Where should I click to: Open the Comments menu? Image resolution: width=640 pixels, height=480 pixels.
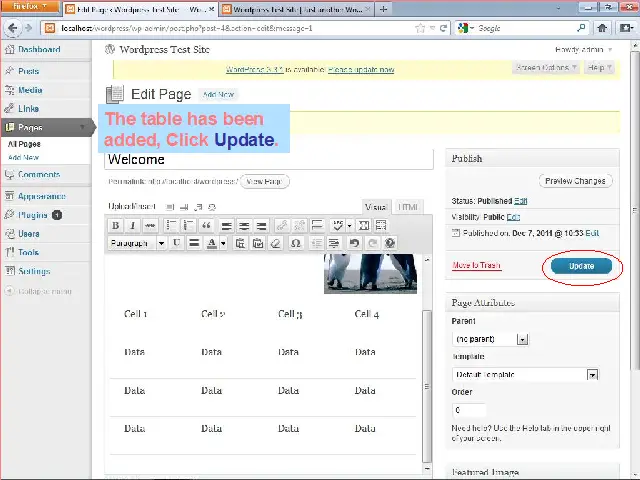[x=39, y=174]
